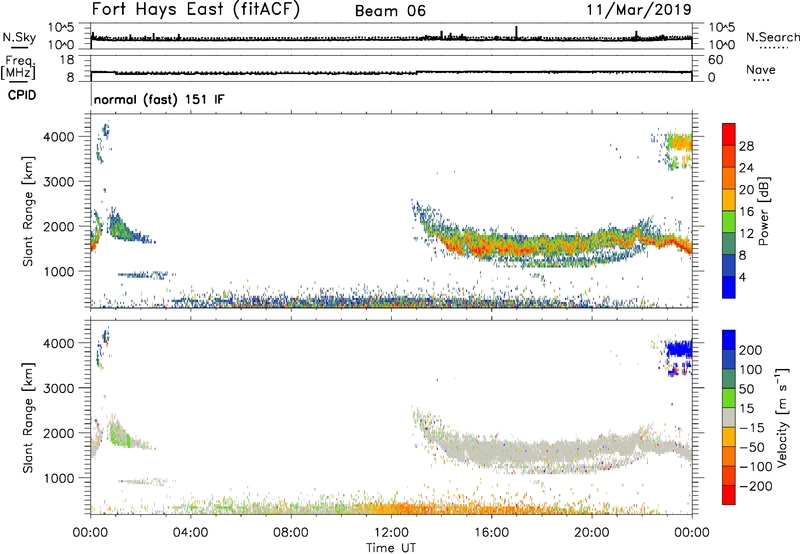Image resolution: width=800 pixels, height=554 pixels.
Task: Click the 'Freq. [MHz]' axis label
Action: (18, 67)
